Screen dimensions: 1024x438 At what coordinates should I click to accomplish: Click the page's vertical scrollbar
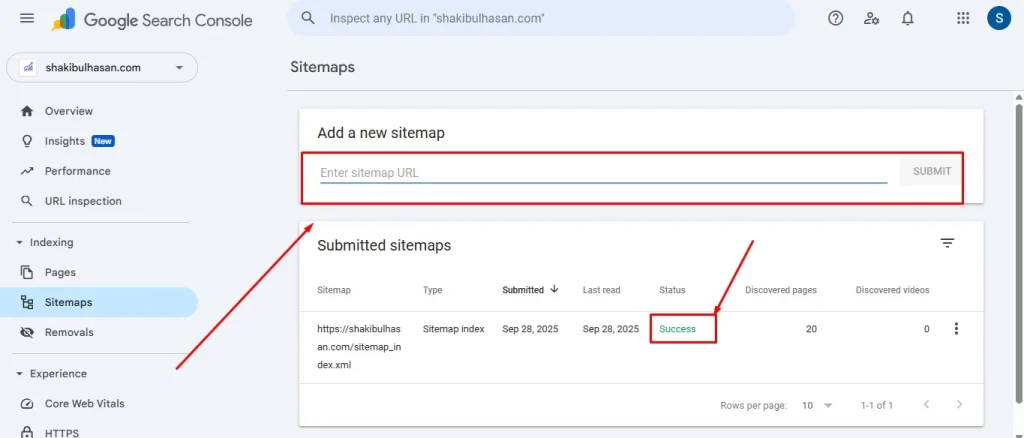[x=1018, y=200]
